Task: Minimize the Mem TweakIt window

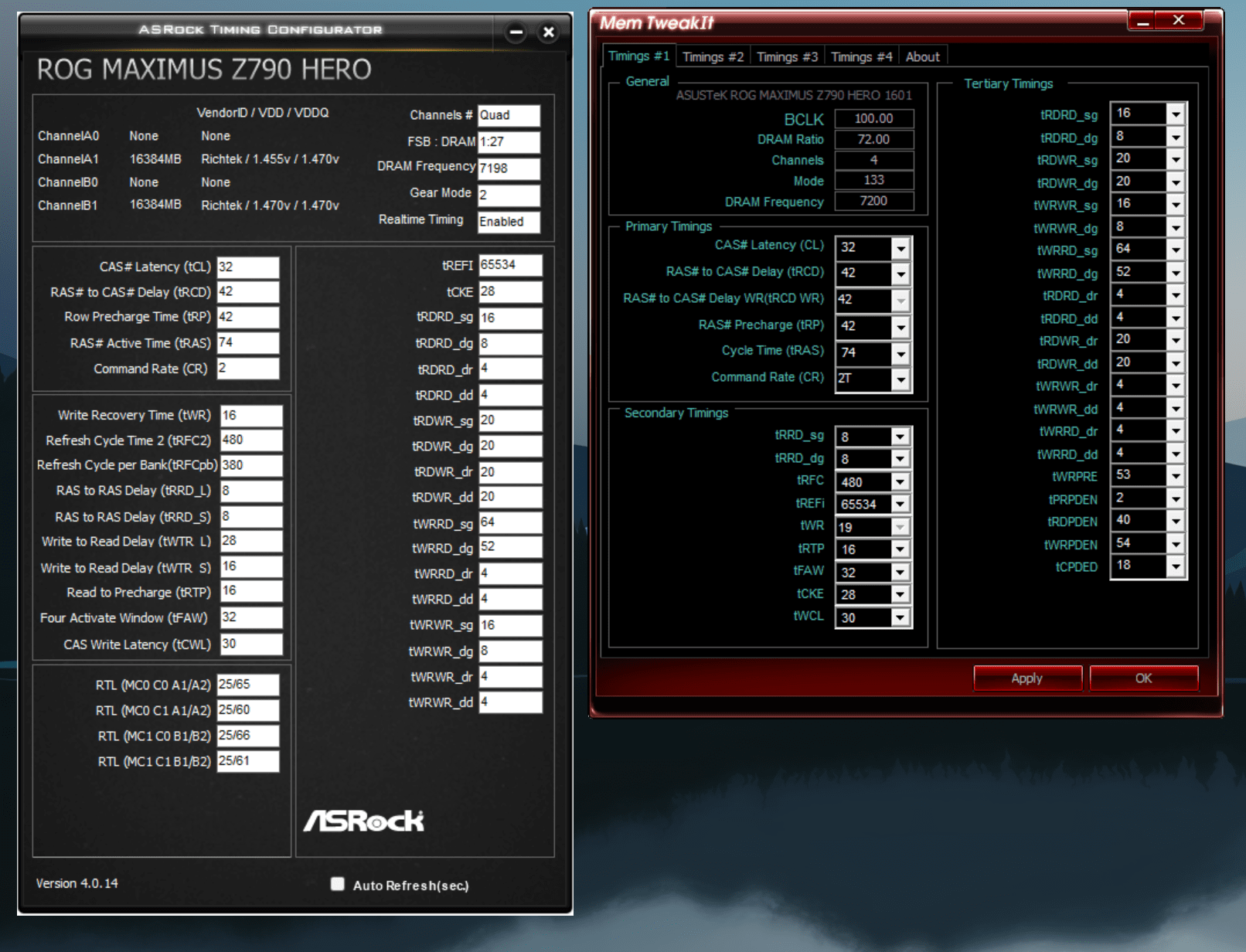Action: point(1142,21)
